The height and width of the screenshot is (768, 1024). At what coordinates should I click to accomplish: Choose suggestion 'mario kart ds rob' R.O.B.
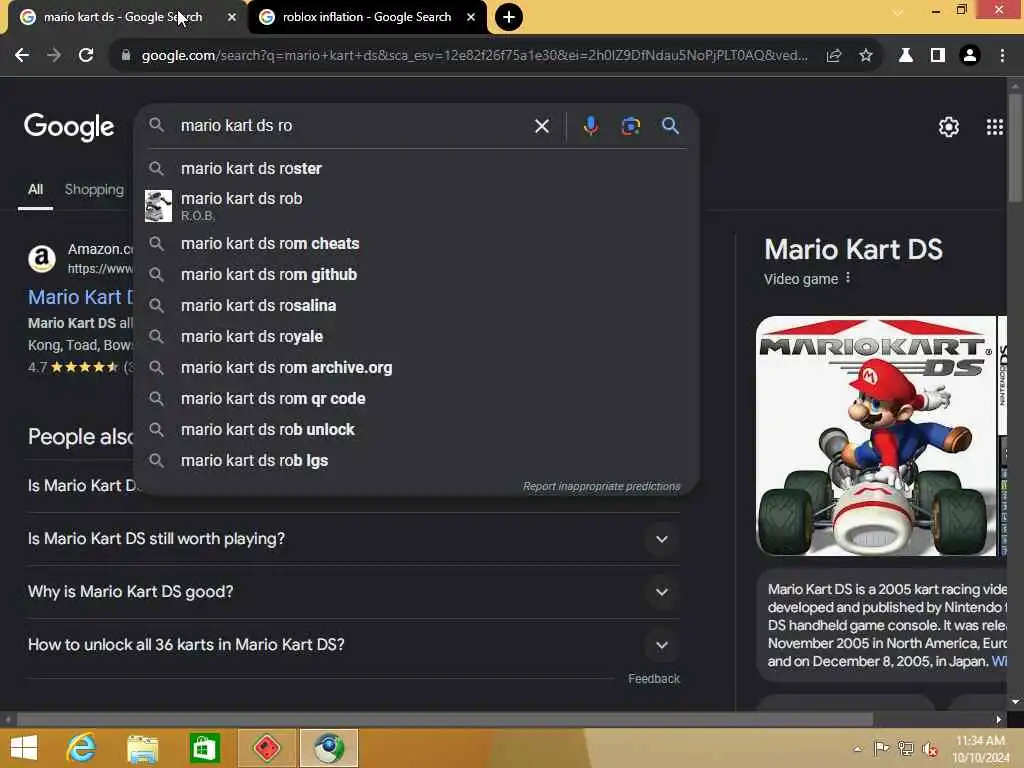pos(416,206)
